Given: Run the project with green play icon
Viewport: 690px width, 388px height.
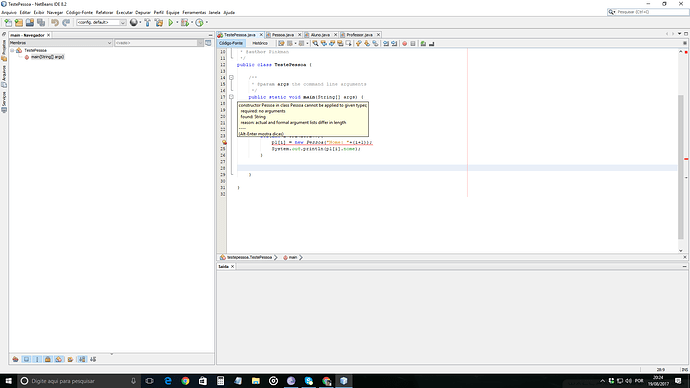Looking at the screenshot, I should pos(171,22).
